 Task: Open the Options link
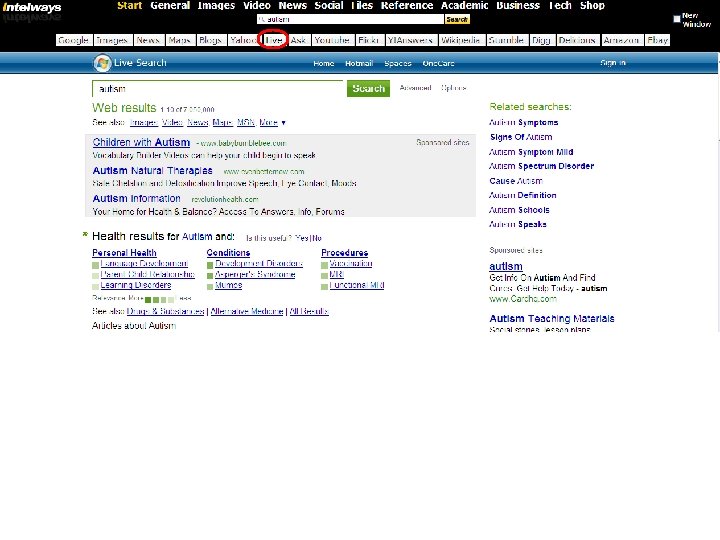pos(454,88)
